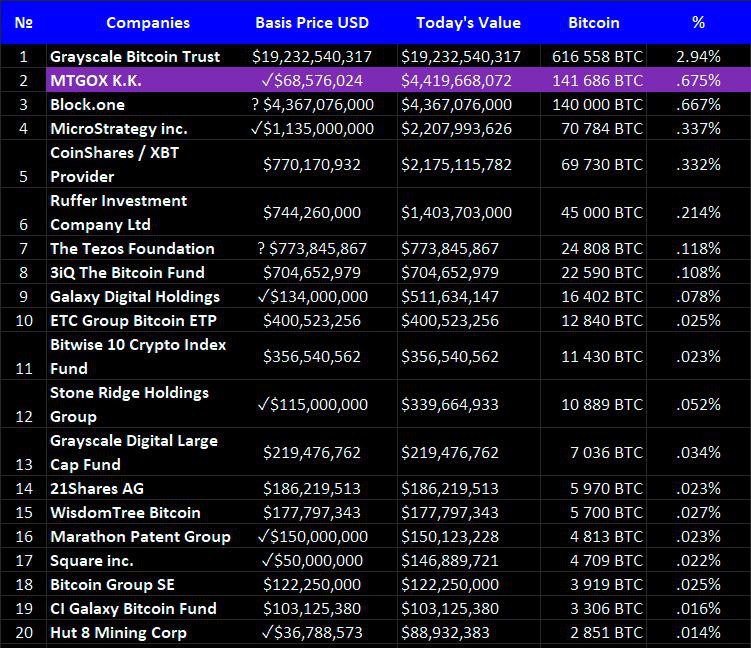Click today's value $88,932,383
This screenshot has height=648, width=751.
[x=443, y=632]
